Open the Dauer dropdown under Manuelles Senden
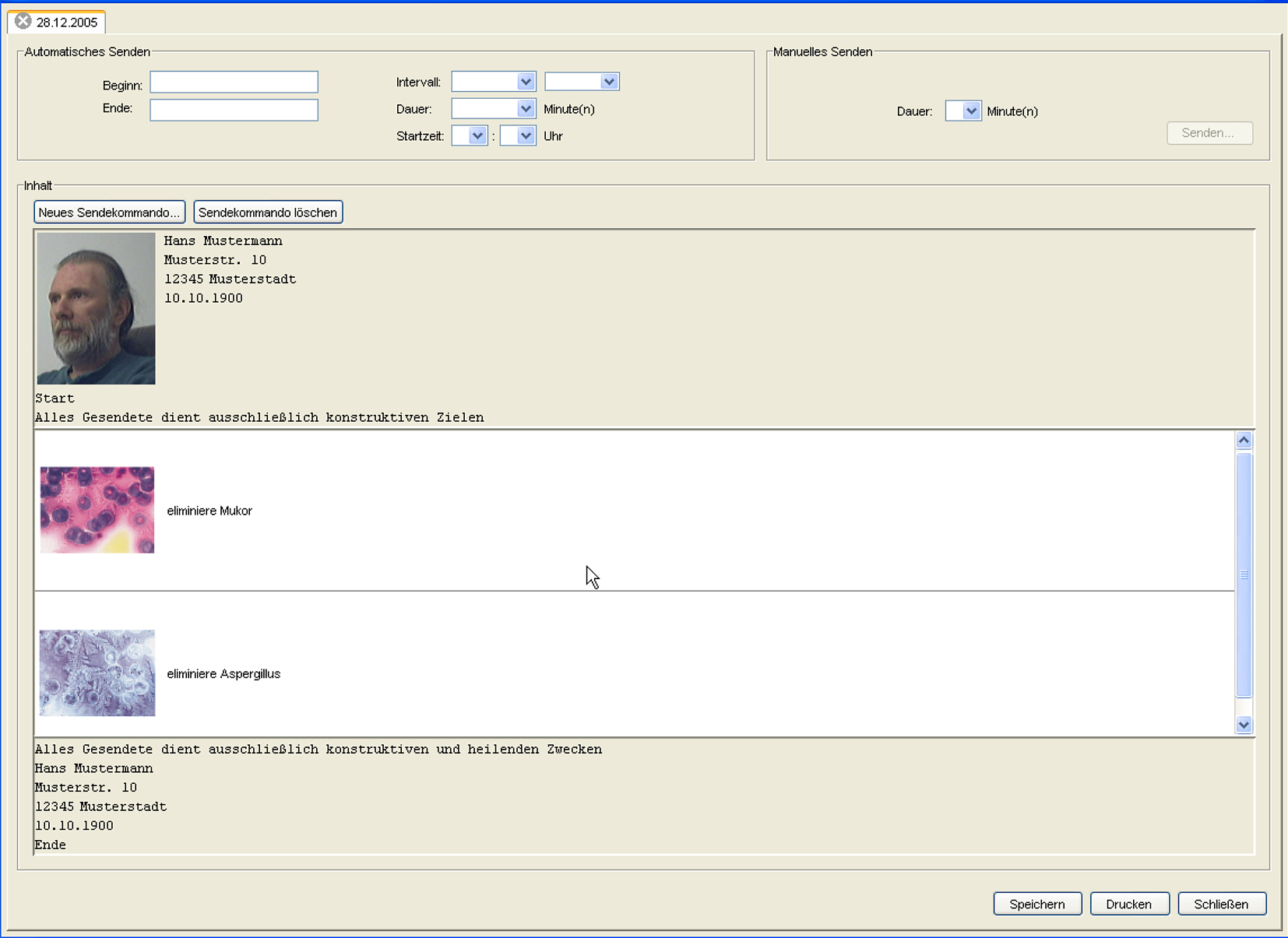Screen dimensions: 1288x938 pyautogui.click(x=963, y=111)
